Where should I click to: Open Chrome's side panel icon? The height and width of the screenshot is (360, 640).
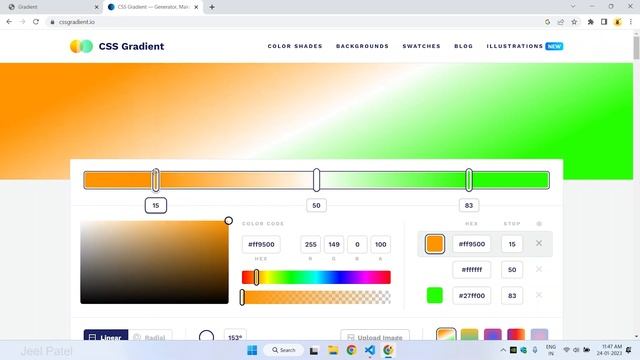[604, 22]
